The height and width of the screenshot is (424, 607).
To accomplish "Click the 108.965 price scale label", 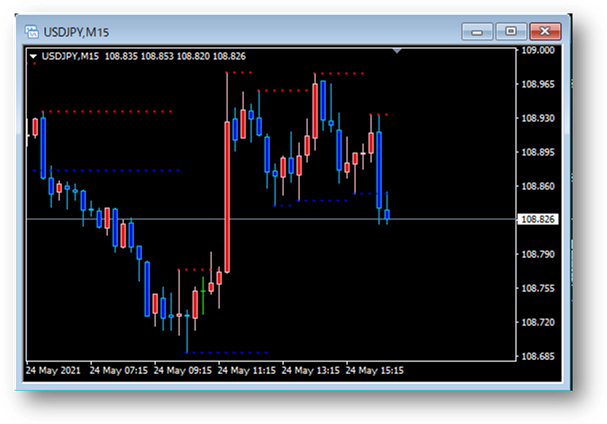I will click(x=538, y=84).
